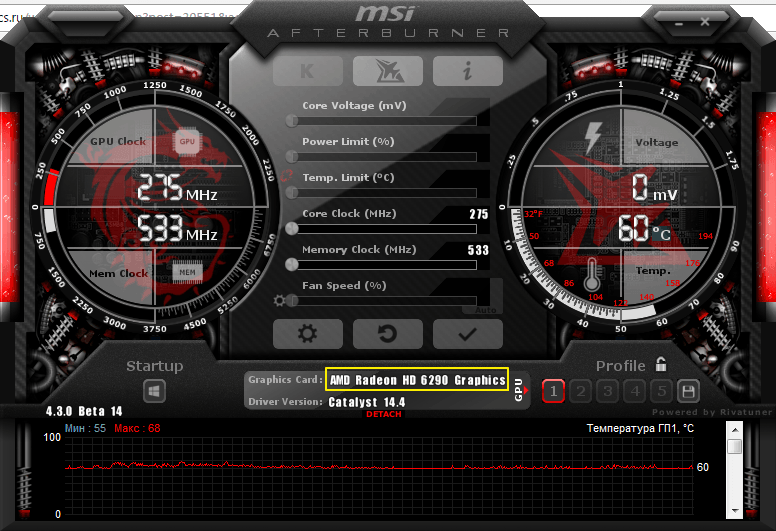Apply settings with the checkmark button

pyautogui.click(x=467, y=333)
